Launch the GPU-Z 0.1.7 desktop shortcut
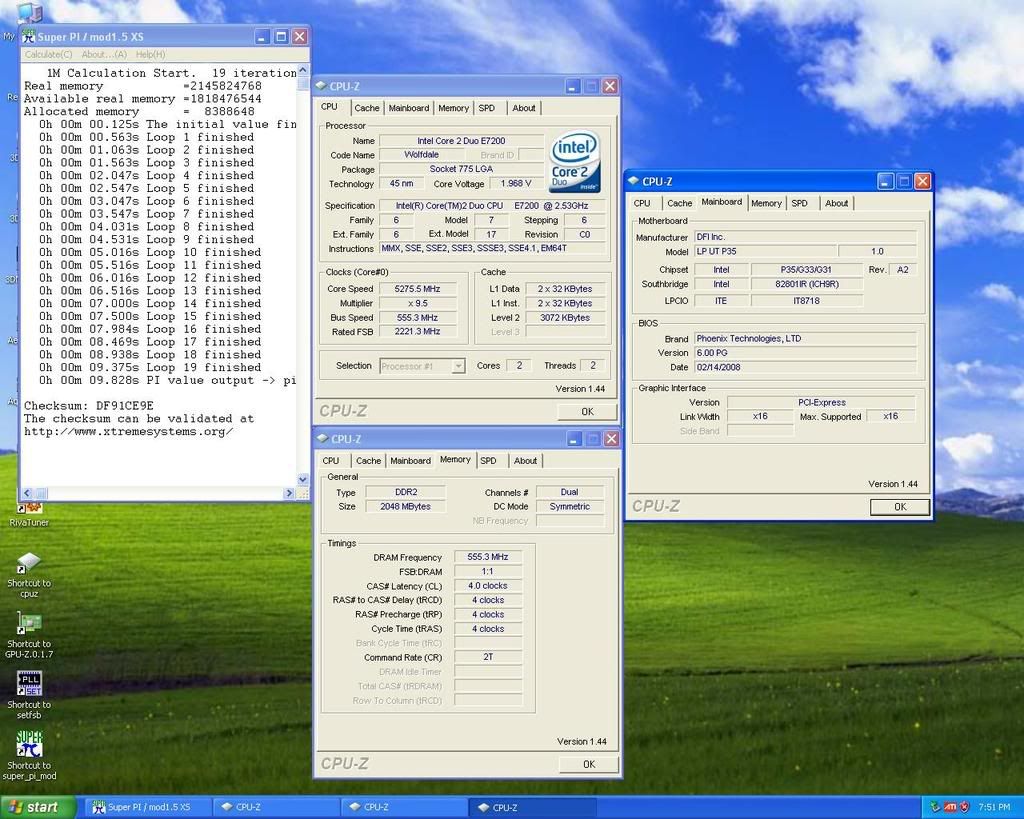Viewport: 1024px width, 819px height. [x=29, y=635]
